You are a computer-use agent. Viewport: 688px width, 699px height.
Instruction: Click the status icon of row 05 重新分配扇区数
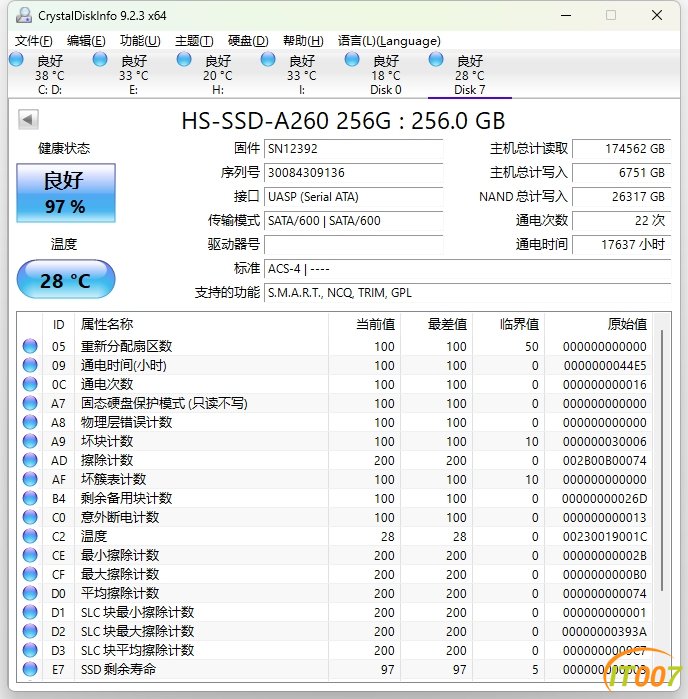(30, 346)
